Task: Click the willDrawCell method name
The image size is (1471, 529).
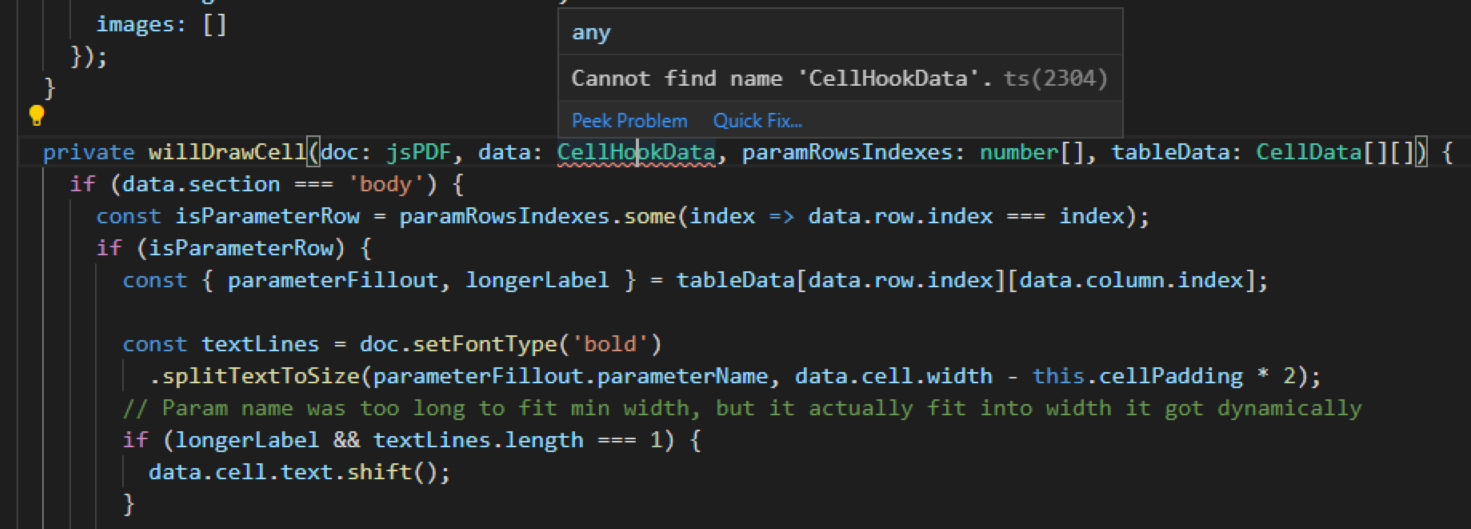Action: click(227, 152)
